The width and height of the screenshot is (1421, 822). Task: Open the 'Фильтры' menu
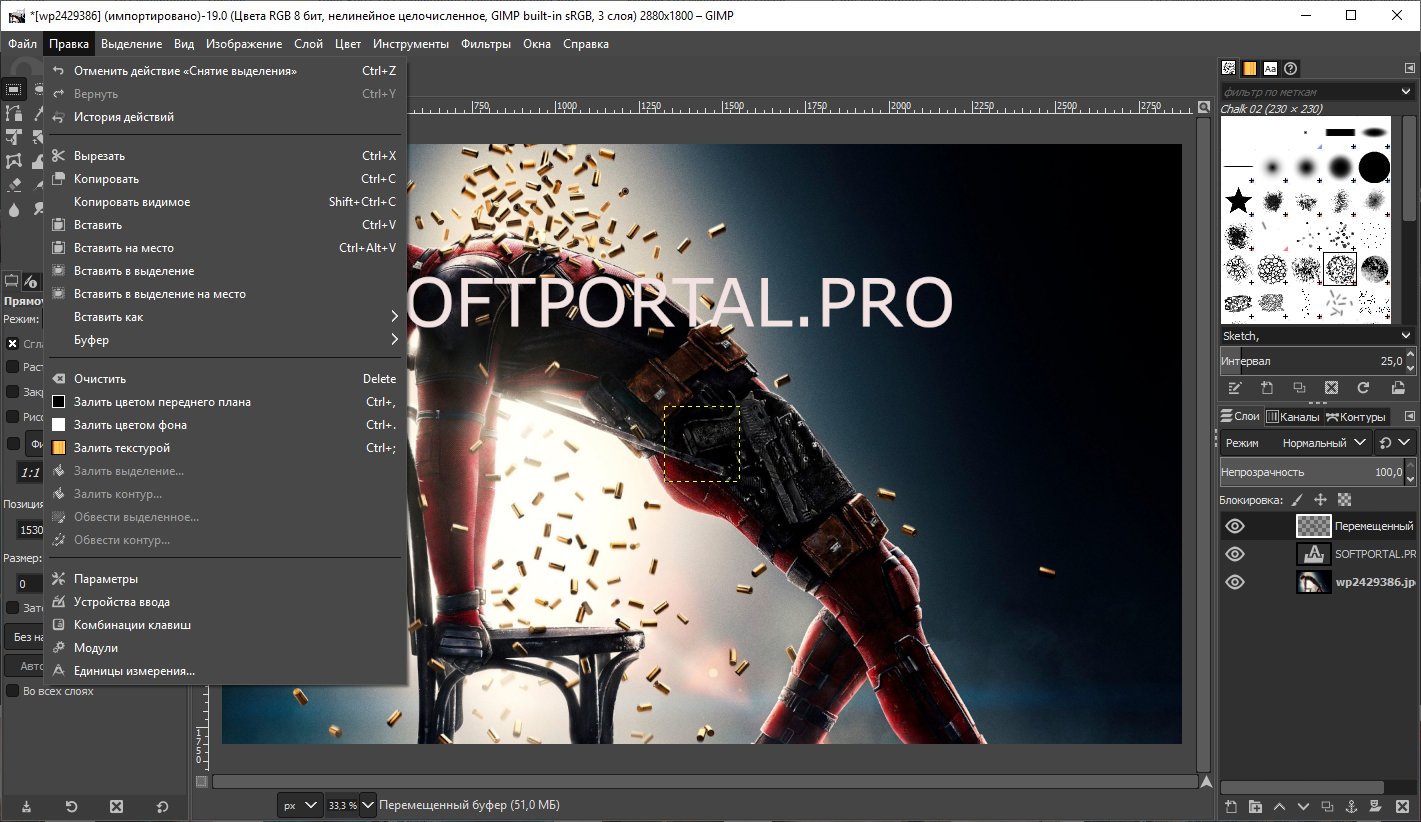pyautogui.click(x=486, y=44)
